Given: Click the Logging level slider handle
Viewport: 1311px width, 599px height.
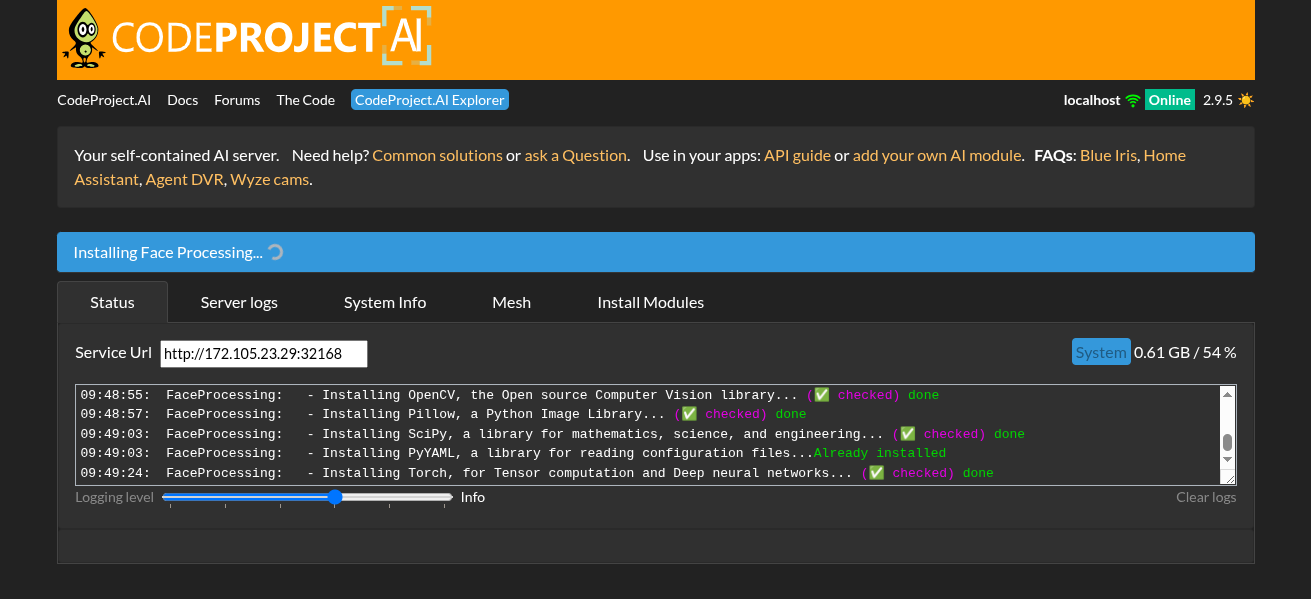Looking at the screenshot, I should [335, 497].
